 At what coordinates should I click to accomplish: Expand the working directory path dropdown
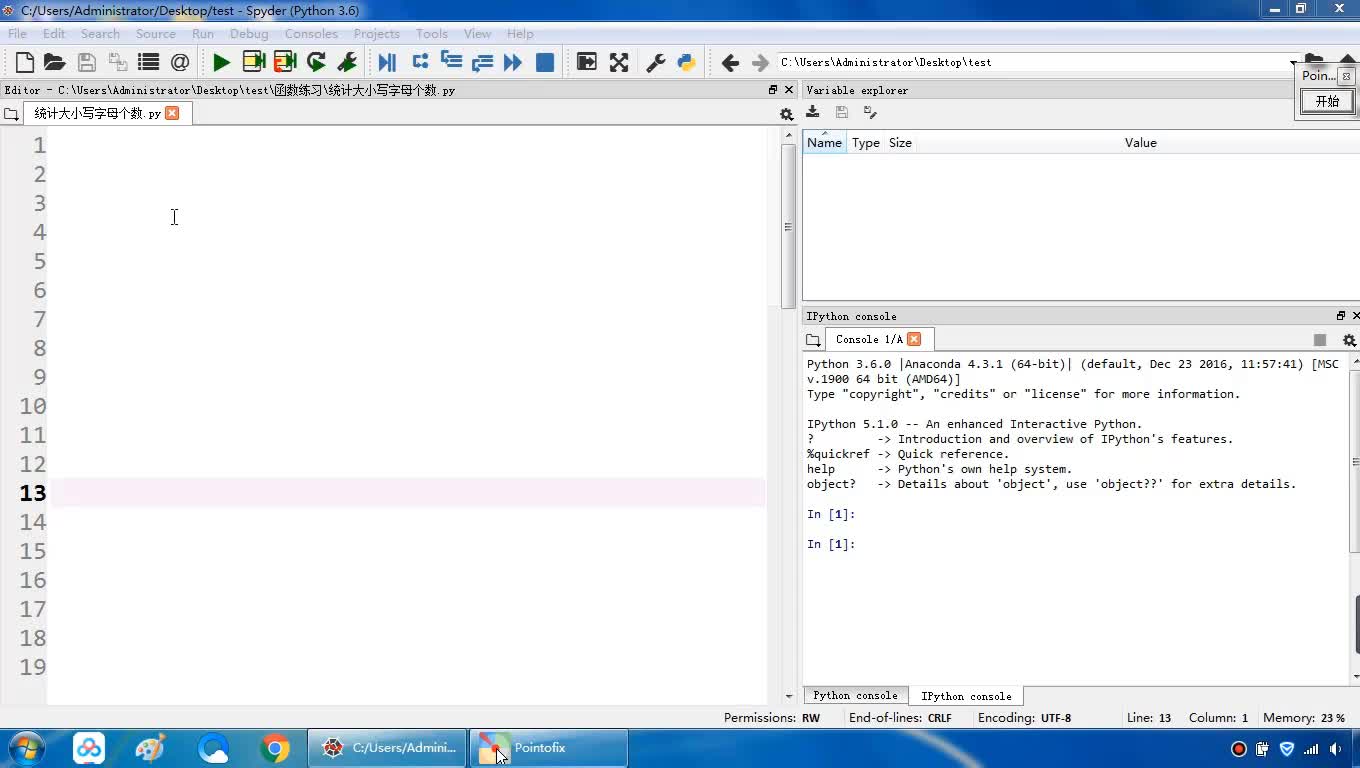click(1292, 63)
